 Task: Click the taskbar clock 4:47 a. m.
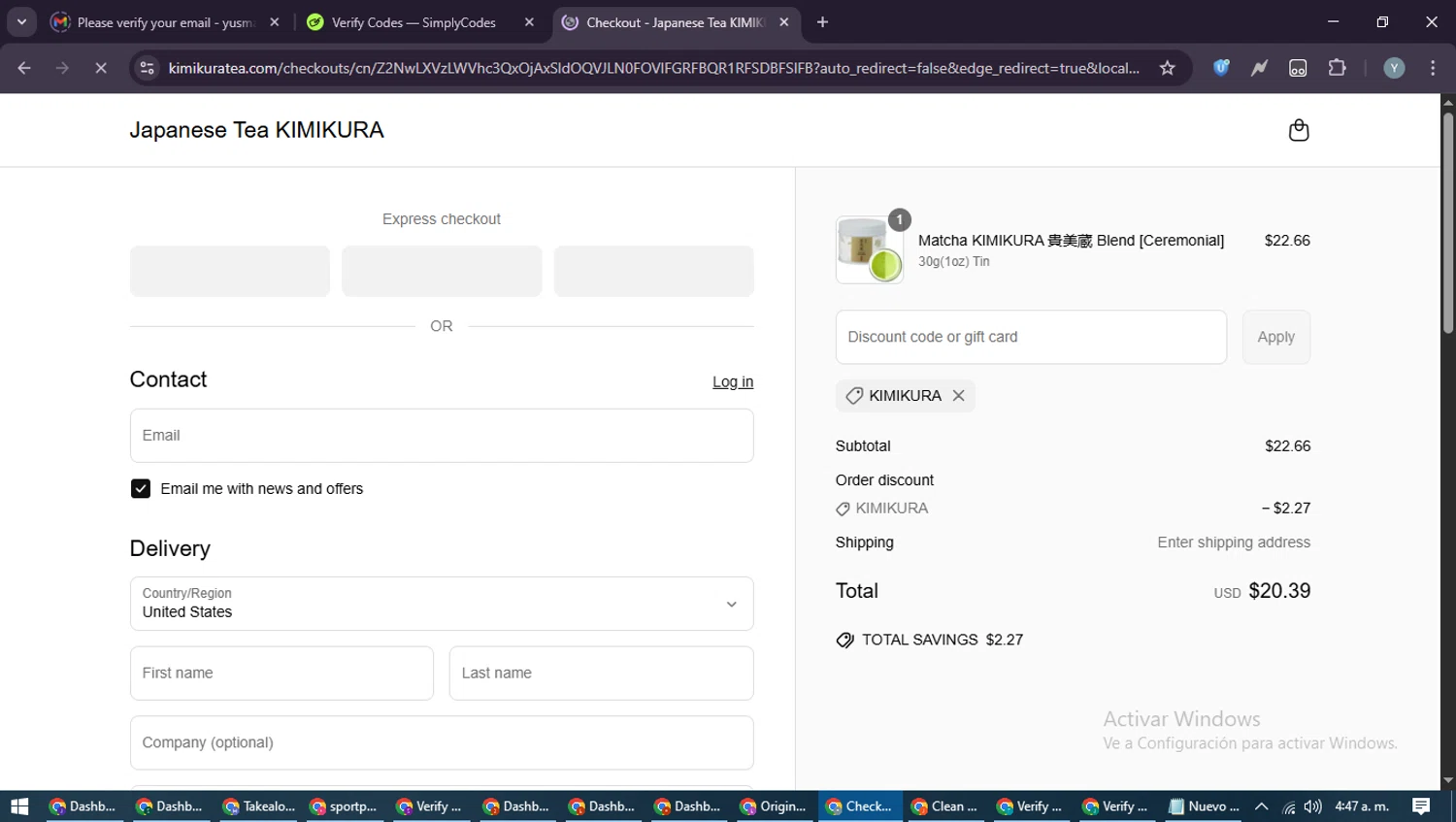coord(1362,806)
